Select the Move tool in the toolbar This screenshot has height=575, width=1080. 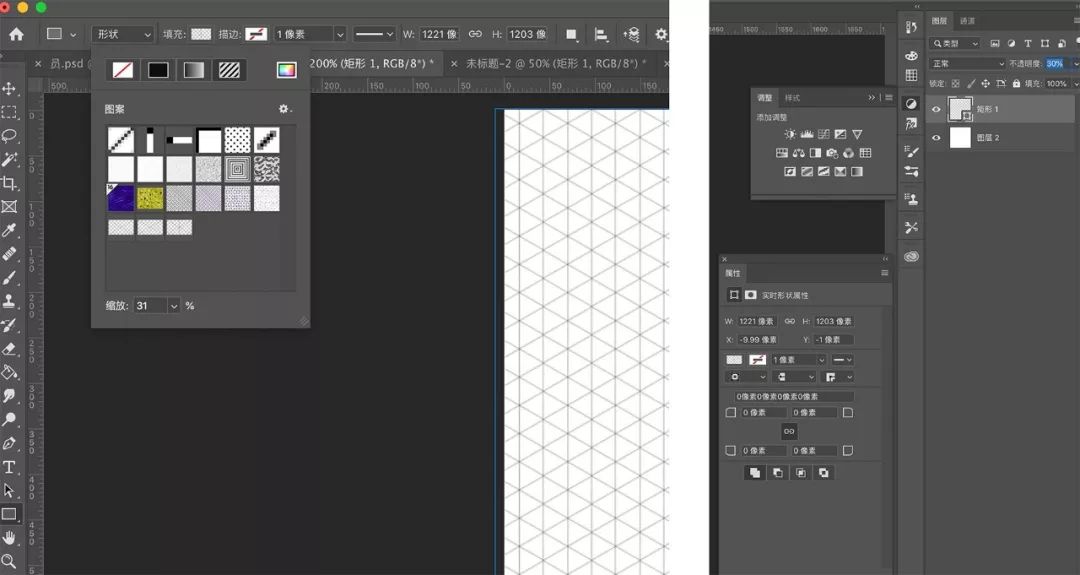coord(10,89)
